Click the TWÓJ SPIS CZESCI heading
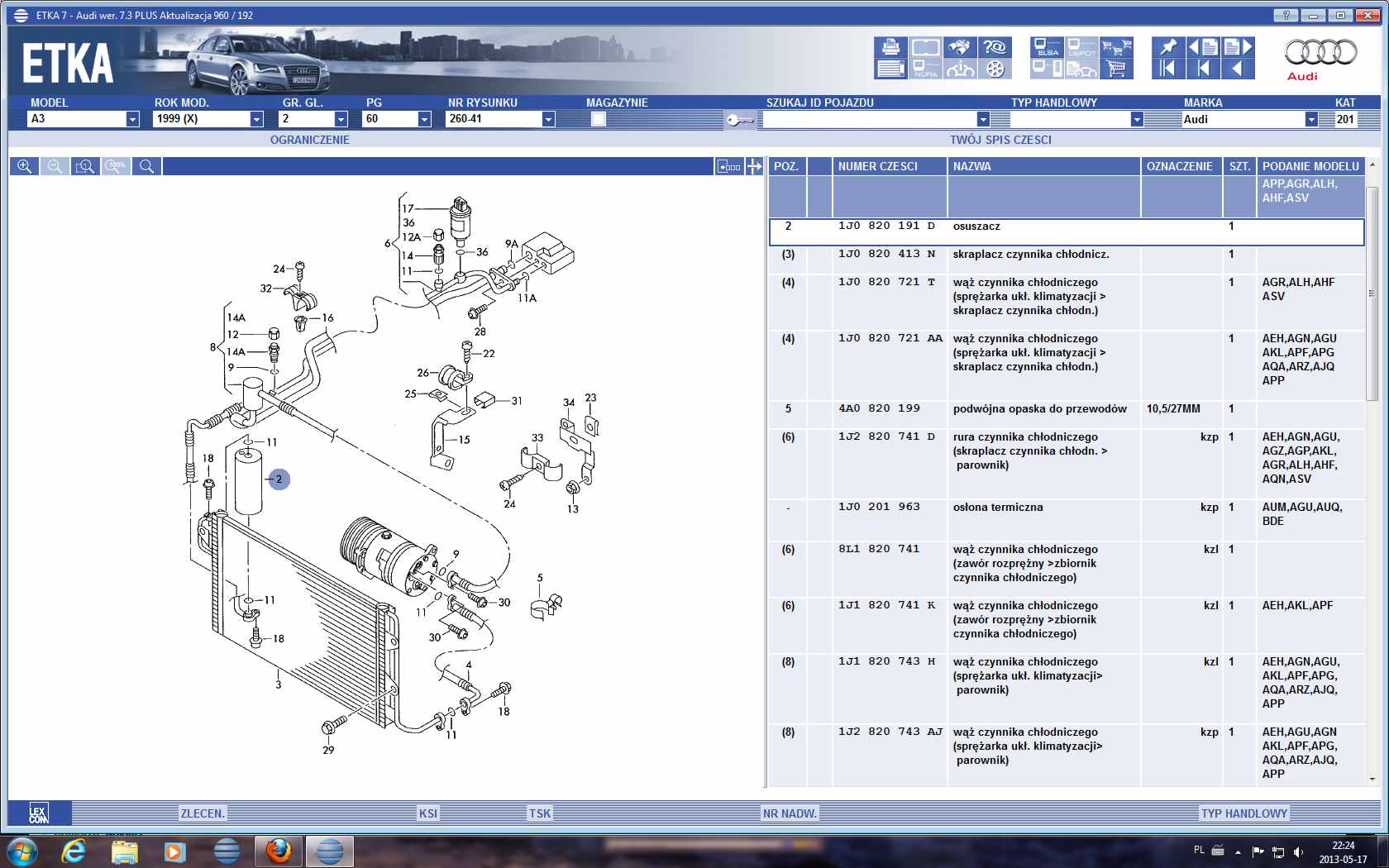 click(1000, 140)
